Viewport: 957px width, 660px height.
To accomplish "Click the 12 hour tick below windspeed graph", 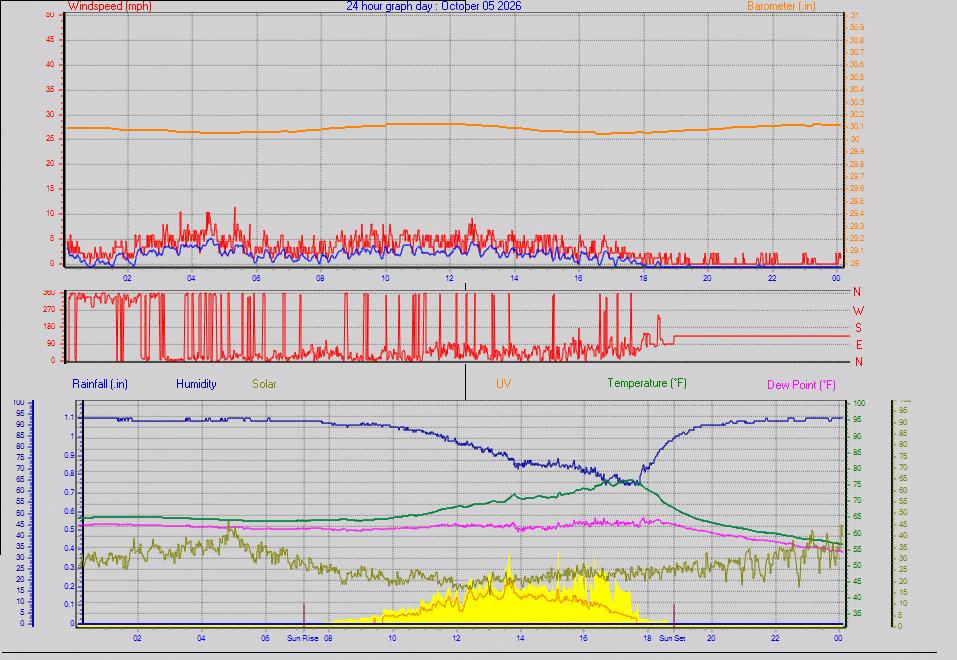I will point(450,278).
